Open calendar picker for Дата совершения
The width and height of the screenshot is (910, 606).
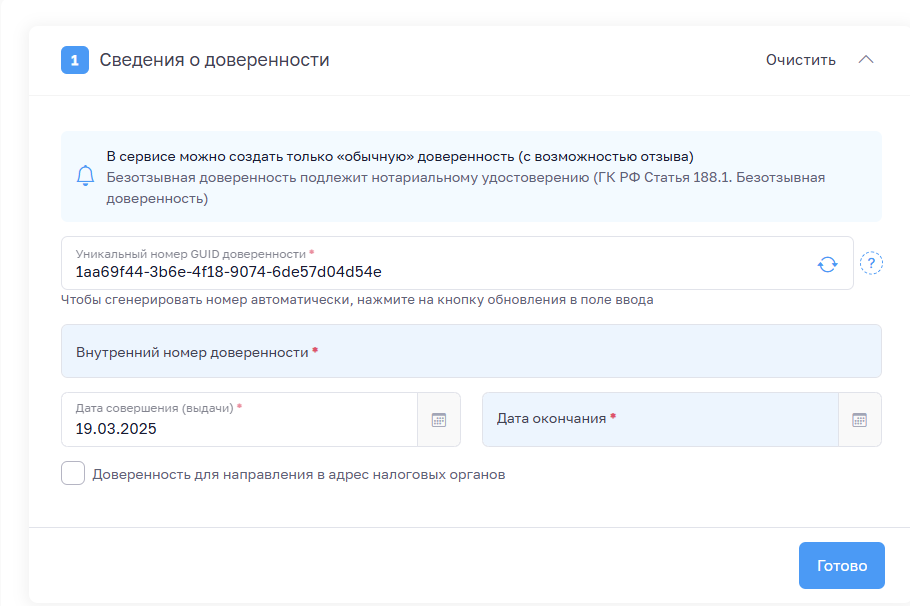(438, 420)
